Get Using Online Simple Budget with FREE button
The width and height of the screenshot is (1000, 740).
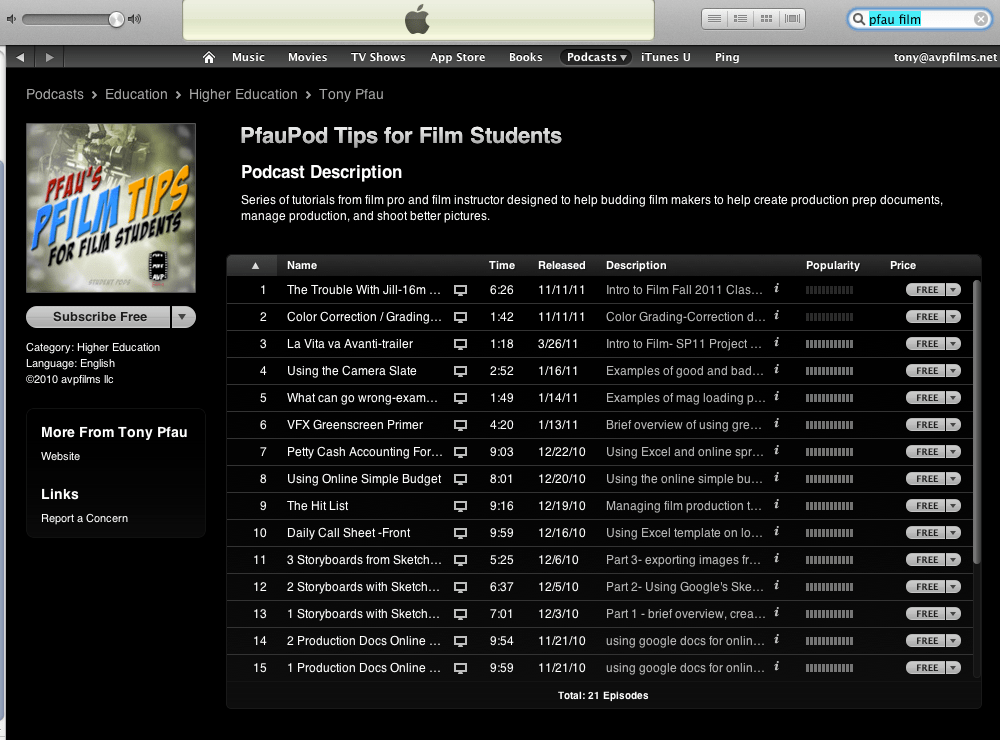(926, 479)
